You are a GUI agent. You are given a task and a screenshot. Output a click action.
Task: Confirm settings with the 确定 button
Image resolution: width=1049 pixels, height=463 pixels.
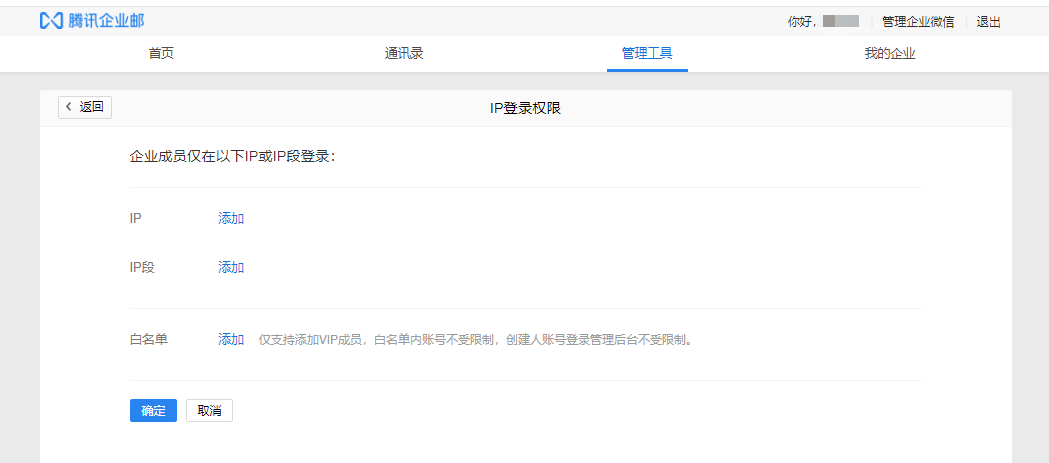[x=153, y=410]
